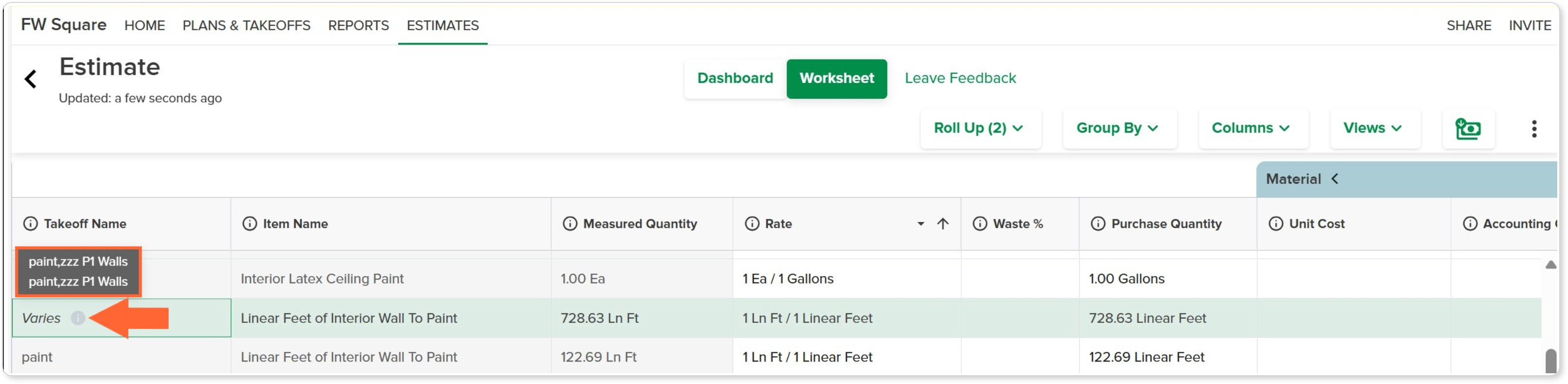Click the Leave Feedback link

click(960, 79)
